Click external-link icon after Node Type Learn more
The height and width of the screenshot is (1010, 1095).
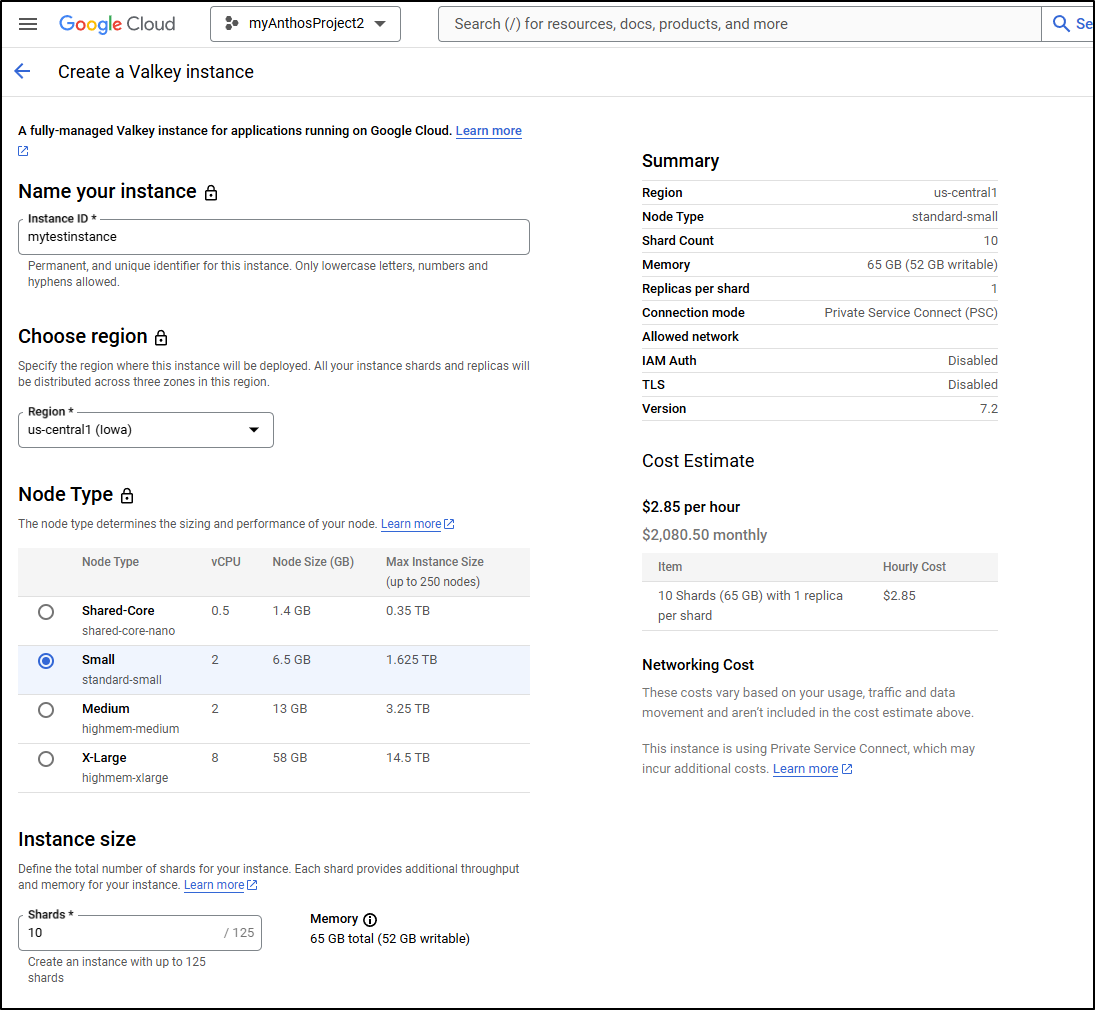449,524
